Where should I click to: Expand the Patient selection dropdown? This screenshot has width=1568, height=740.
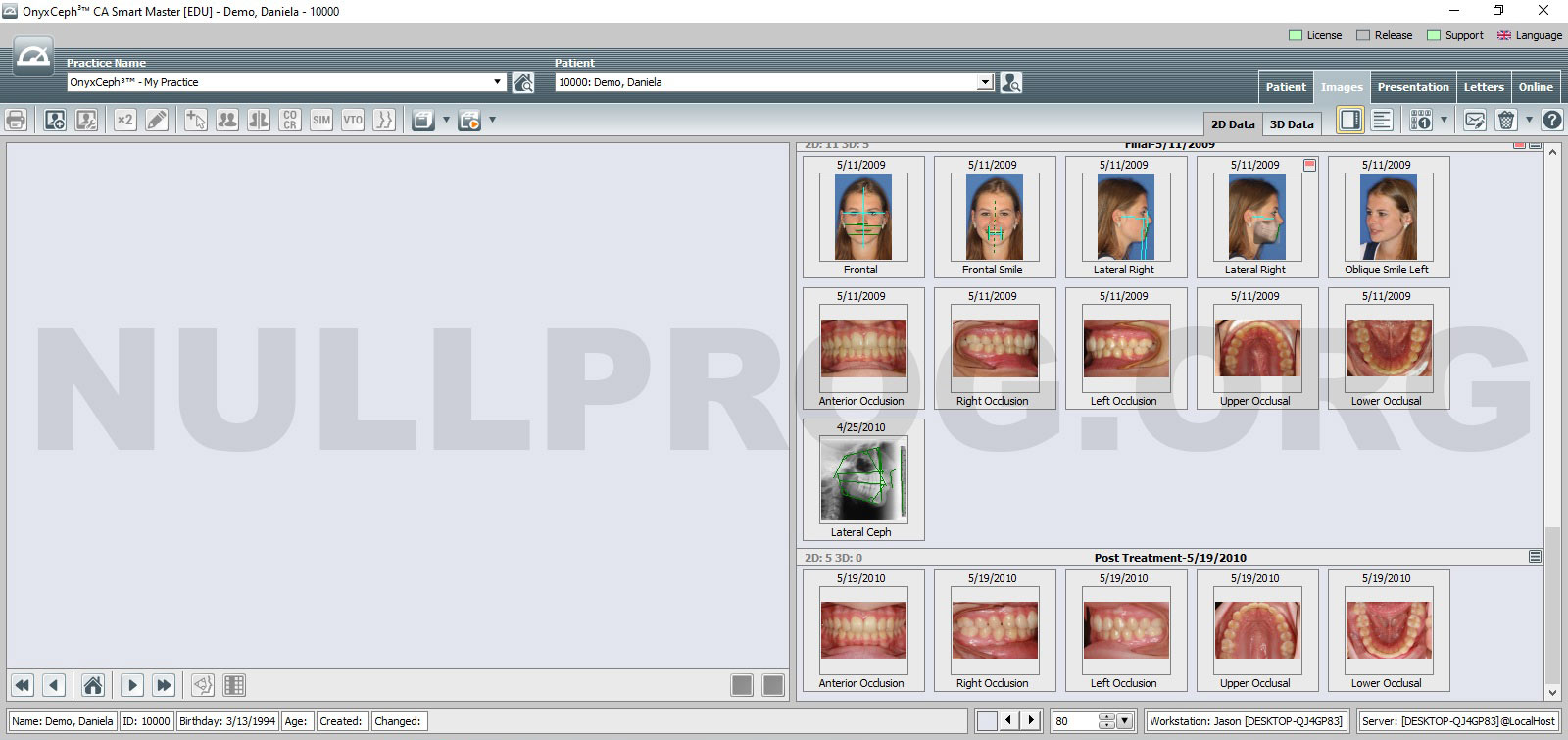point(985,82)
